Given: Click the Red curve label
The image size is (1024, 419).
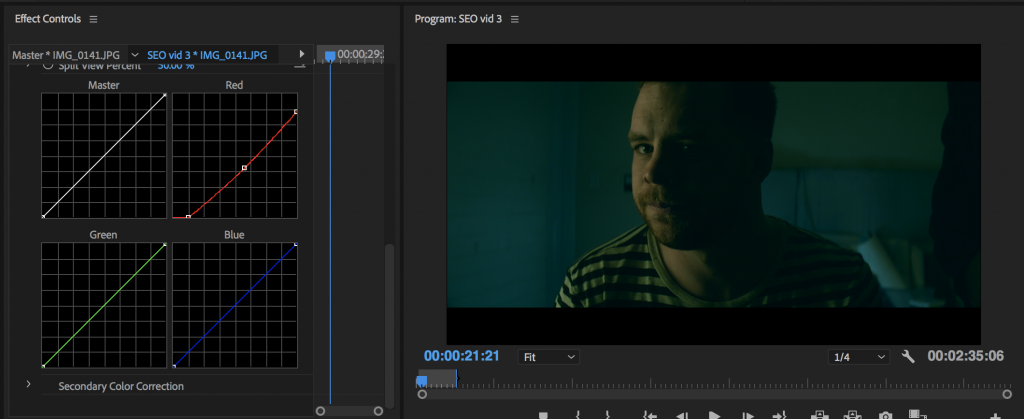Looking at the screenshot, I should (234, 85).
